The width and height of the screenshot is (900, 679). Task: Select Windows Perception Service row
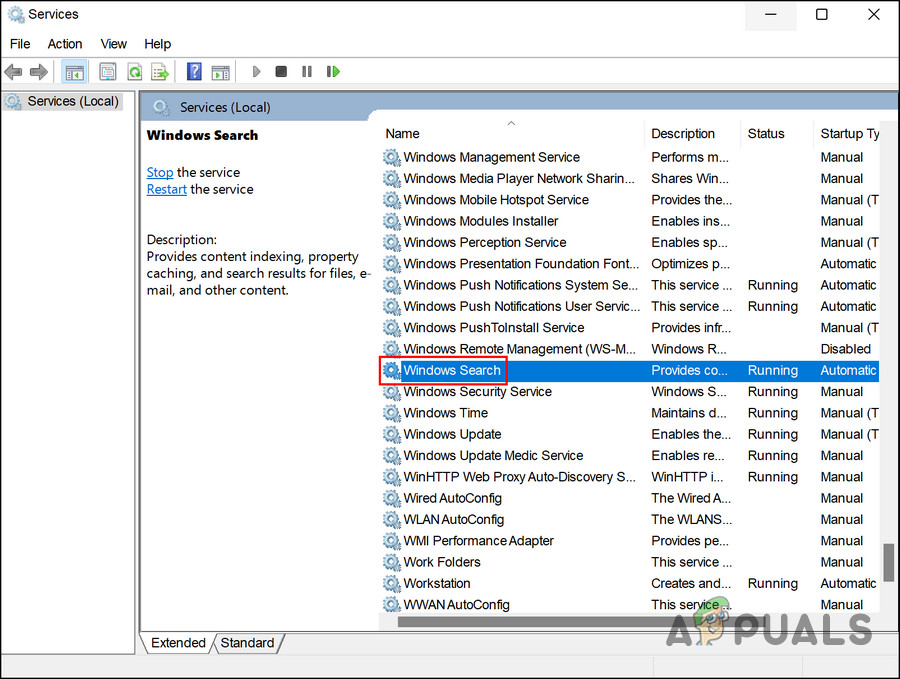630,242
